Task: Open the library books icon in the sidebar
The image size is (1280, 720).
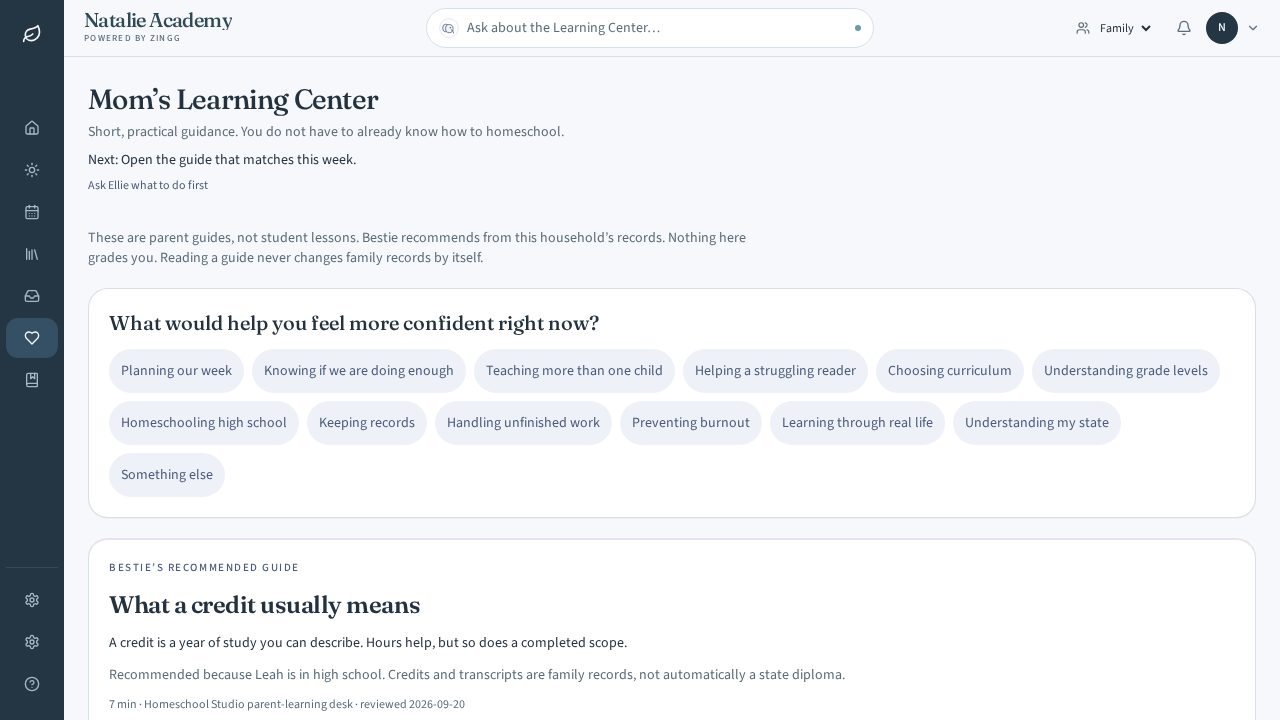Action: pos(32,254)
